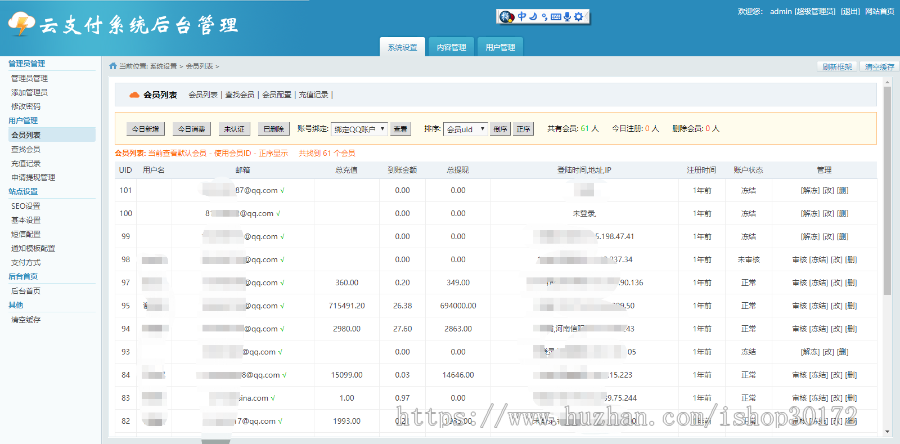Image resolution: width=900 pixels, height=444 pixels.
Task: Click the 今日新增 filter button
Action: pos(146,129)
